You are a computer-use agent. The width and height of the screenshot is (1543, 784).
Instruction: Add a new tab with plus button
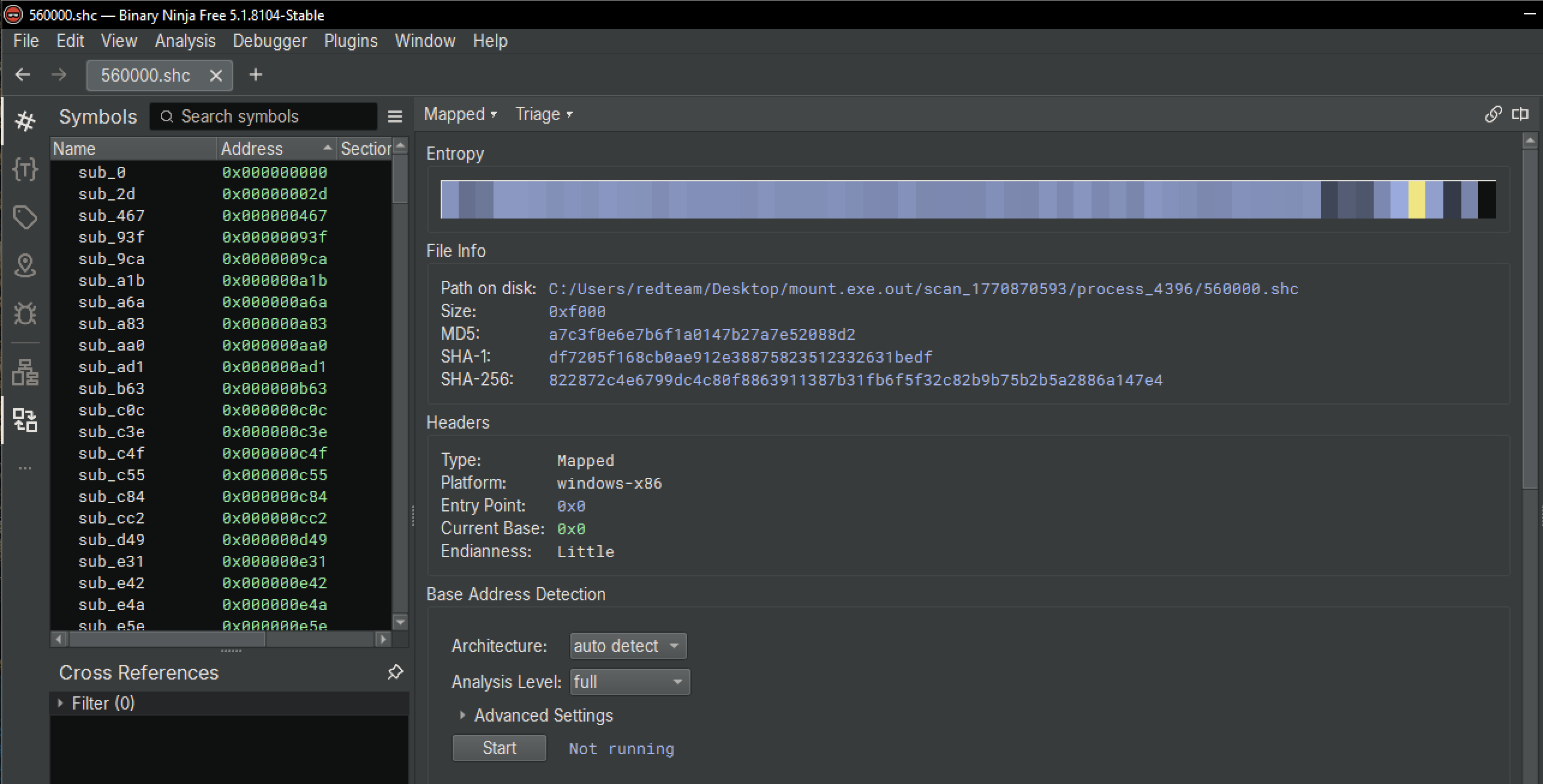(x=256, y=74)
